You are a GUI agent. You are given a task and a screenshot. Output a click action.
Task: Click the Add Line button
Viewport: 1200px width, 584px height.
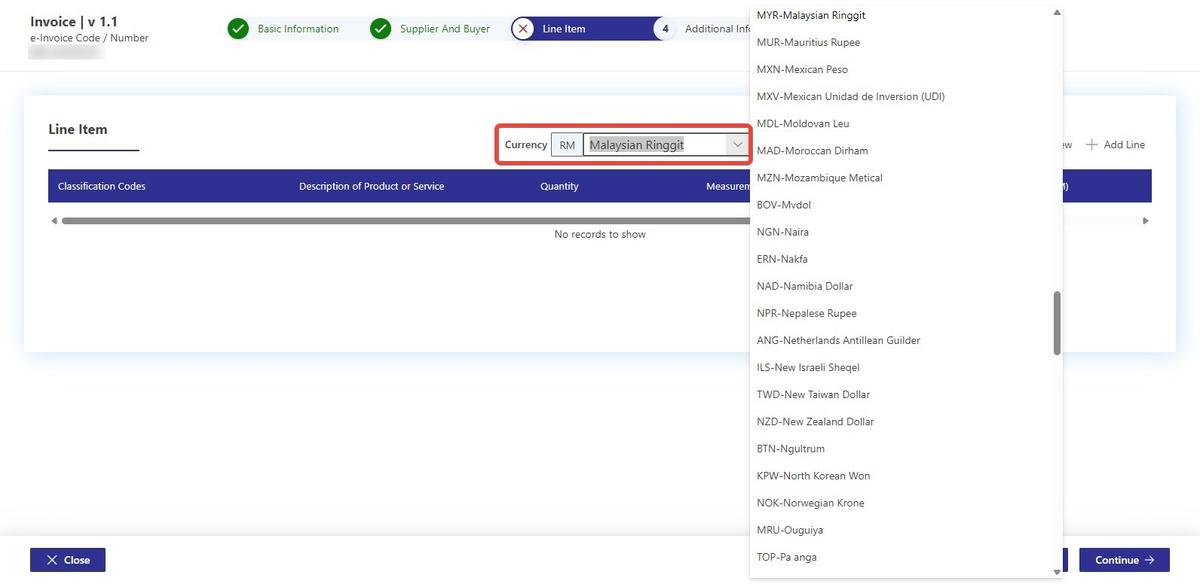1115,145
